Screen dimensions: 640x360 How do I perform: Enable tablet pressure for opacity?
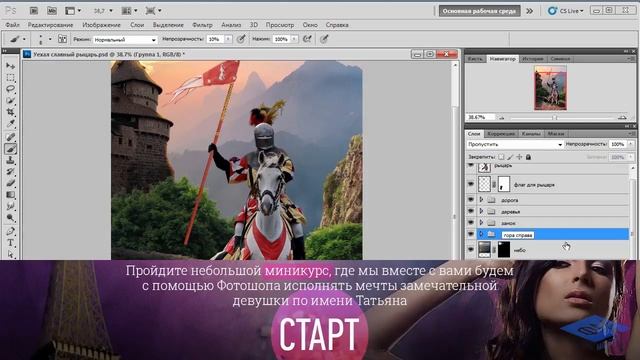point(241,39)
